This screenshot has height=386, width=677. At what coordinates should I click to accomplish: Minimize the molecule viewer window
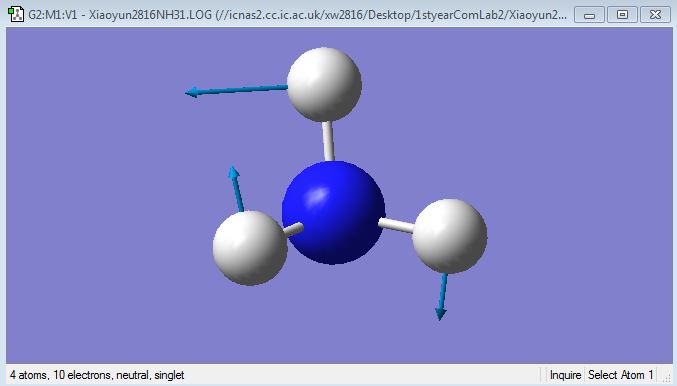(589, 15)
